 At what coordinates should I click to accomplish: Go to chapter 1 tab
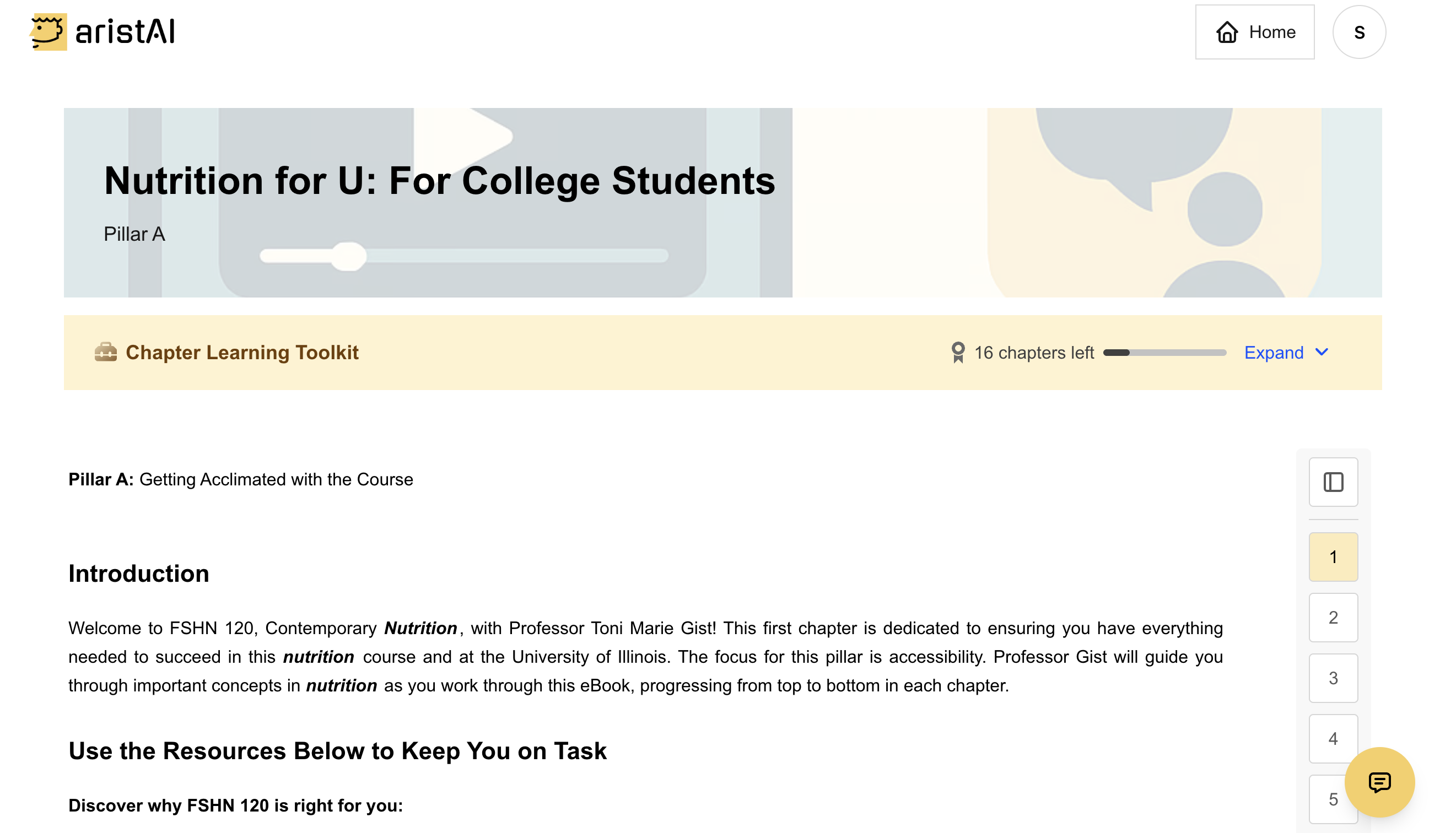pyautogui.click(x=1333, y=556)
